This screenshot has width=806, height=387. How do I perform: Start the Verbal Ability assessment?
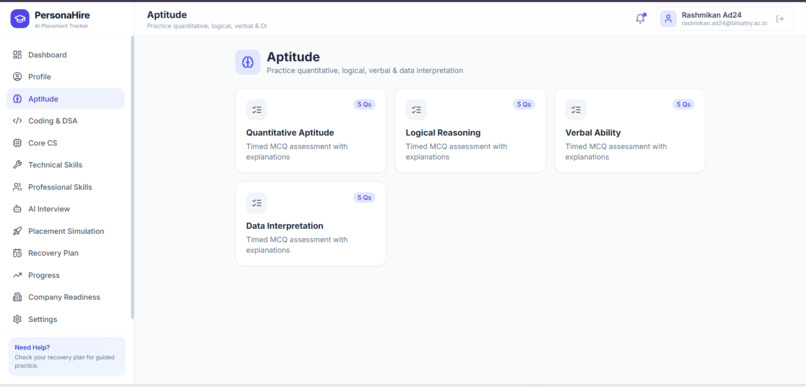coord(630,131)
